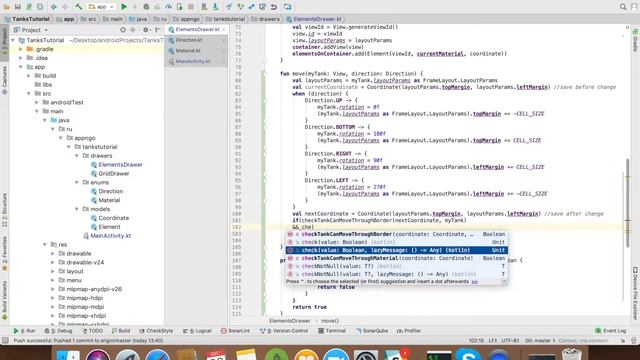The height and width of the screenshot is (360, 640).
Task: Expand the build folder
Action: tap(29, 76)
